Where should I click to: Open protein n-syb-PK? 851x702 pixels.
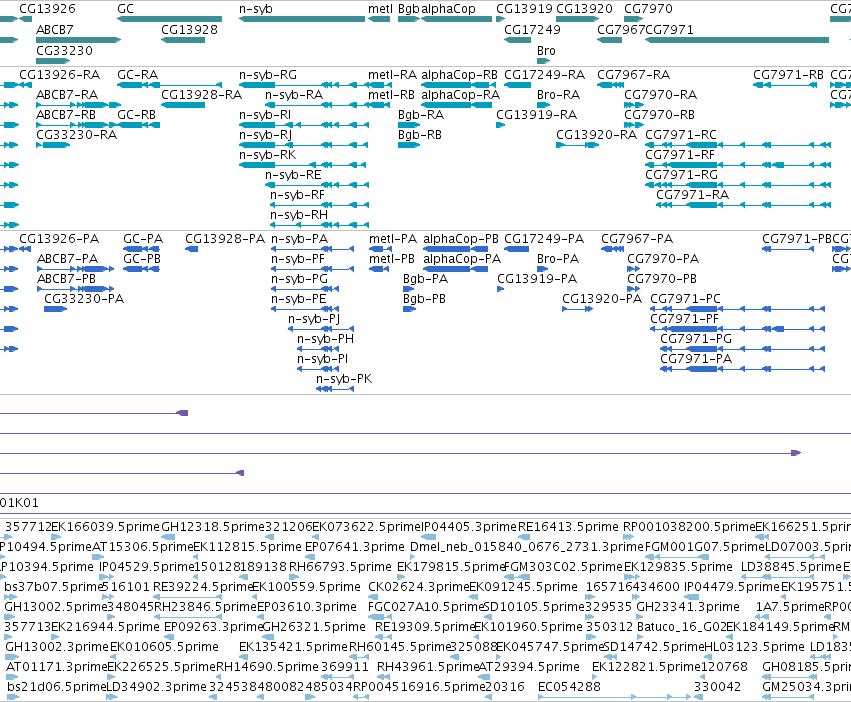(344, 379)
